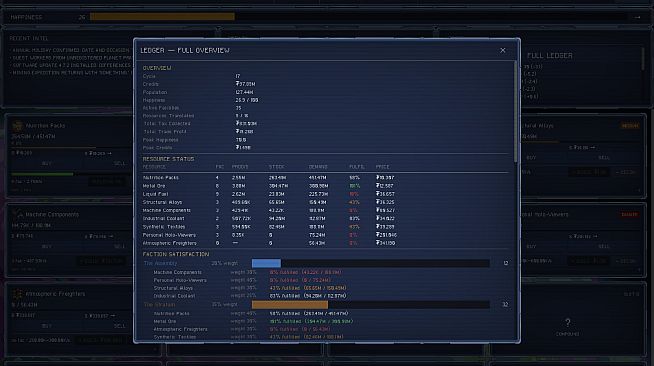Viewport: 654px width, 366px height.
Task: Select the Metal Ore resource row
Action: 325,186
